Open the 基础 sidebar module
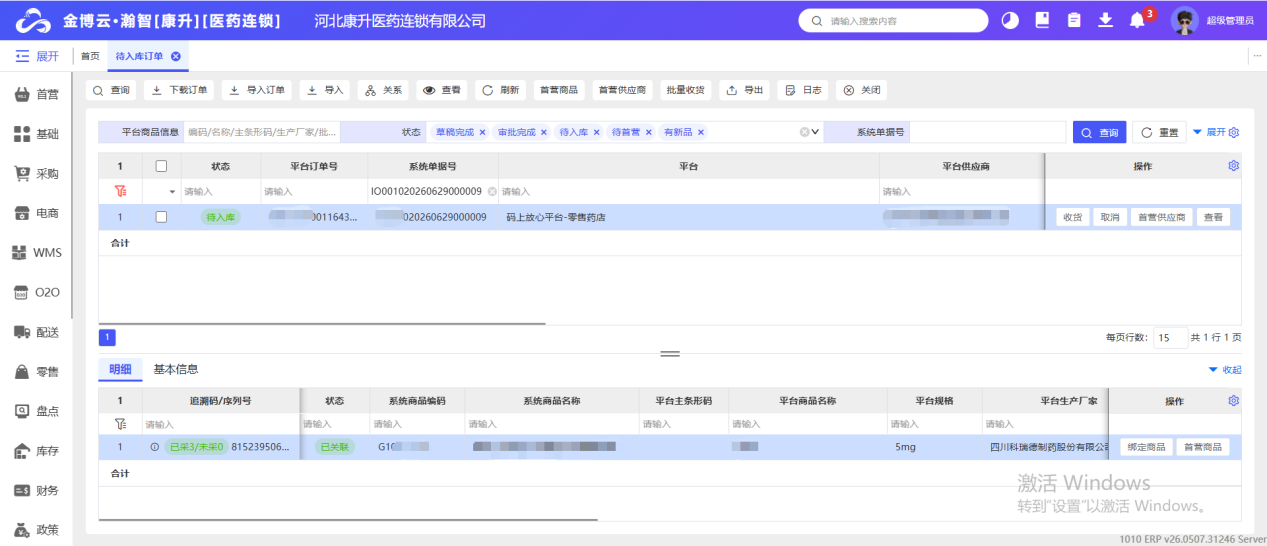1267x546 pixels. coord(36,134)
